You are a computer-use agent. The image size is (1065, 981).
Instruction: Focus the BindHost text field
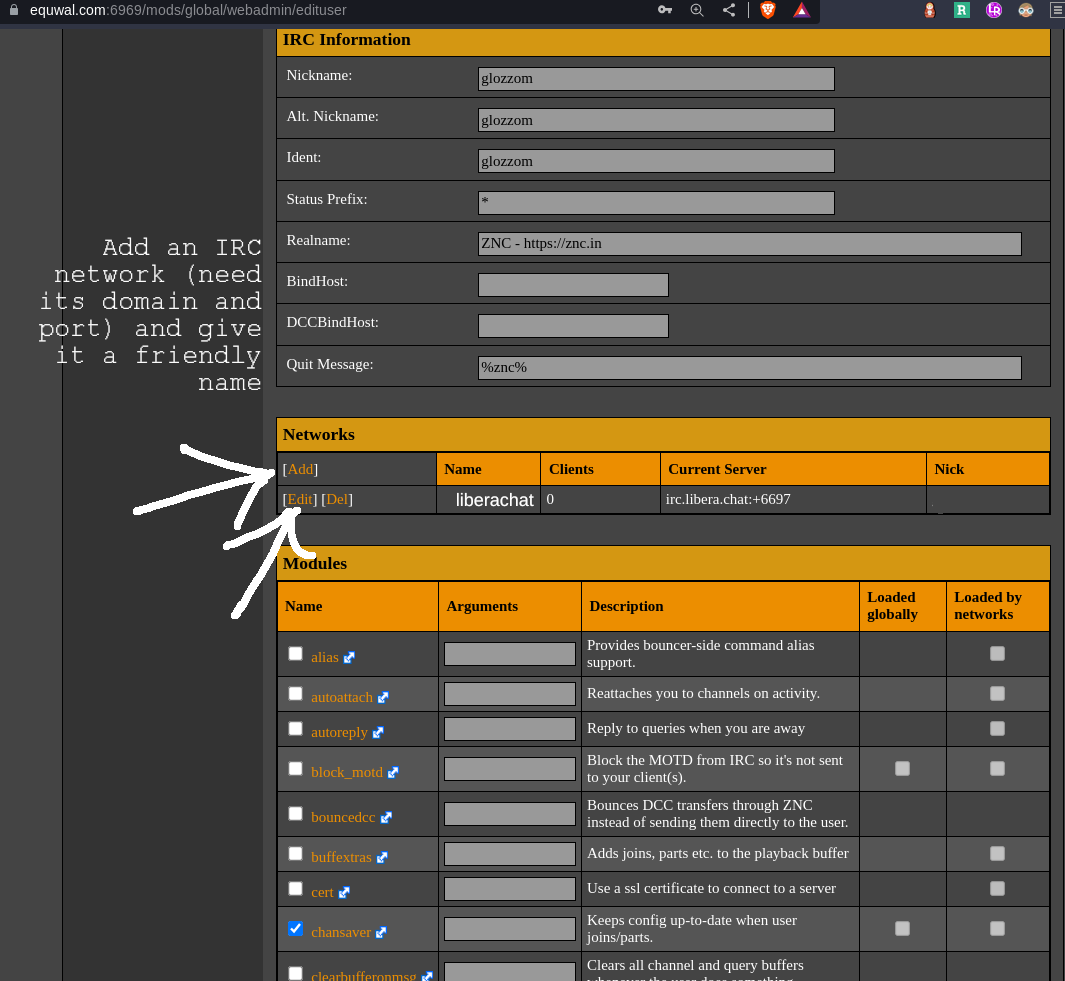(573, 285)
